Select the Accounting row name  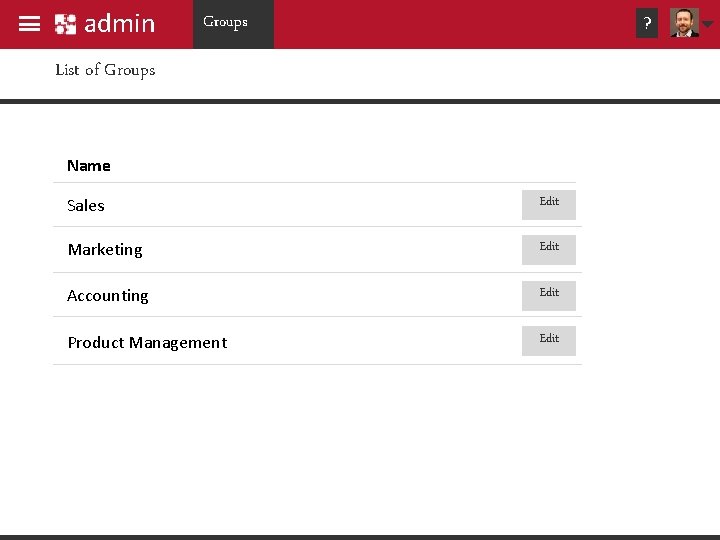pos(108,296)
